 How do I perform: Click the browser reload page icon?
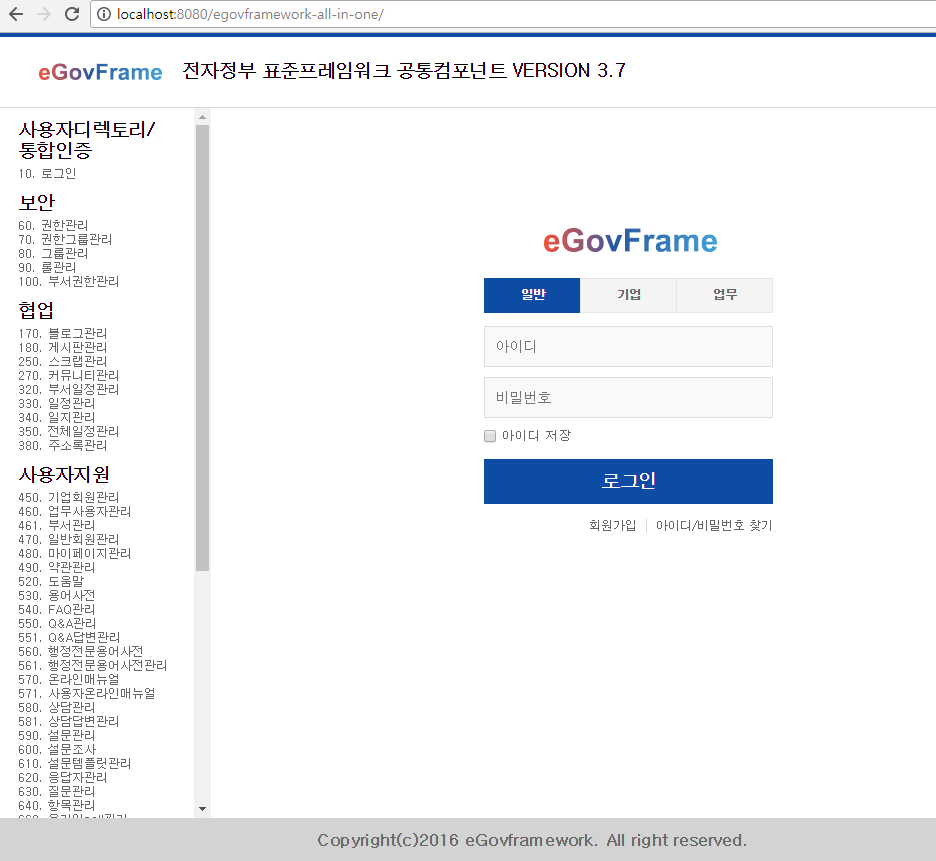[x=72, y=15]
